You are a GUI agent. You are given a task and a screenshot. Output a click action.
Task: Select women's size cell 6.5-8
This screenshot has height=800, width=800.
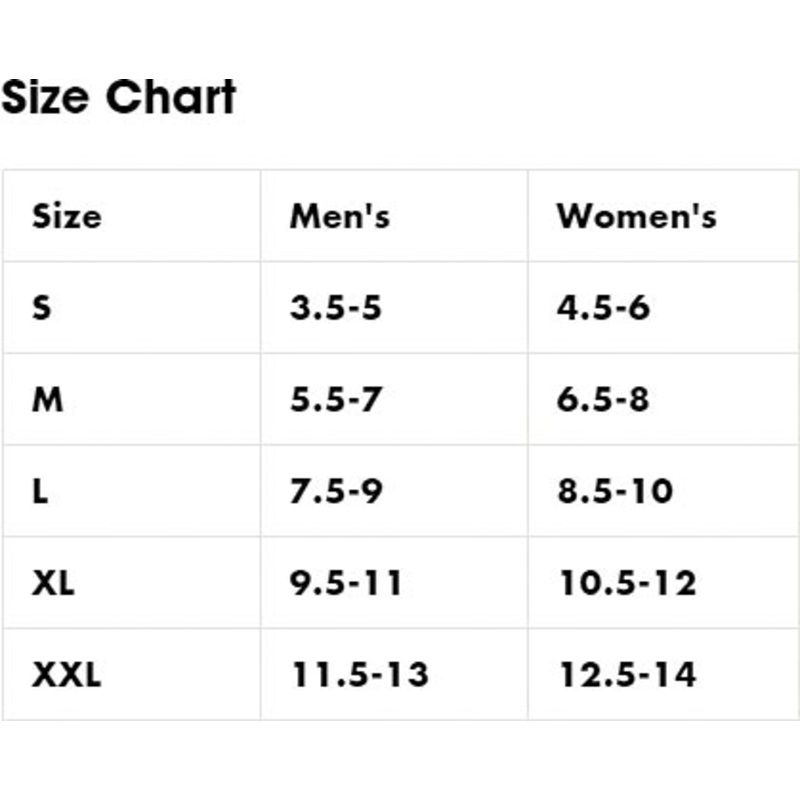coord(603,399)
